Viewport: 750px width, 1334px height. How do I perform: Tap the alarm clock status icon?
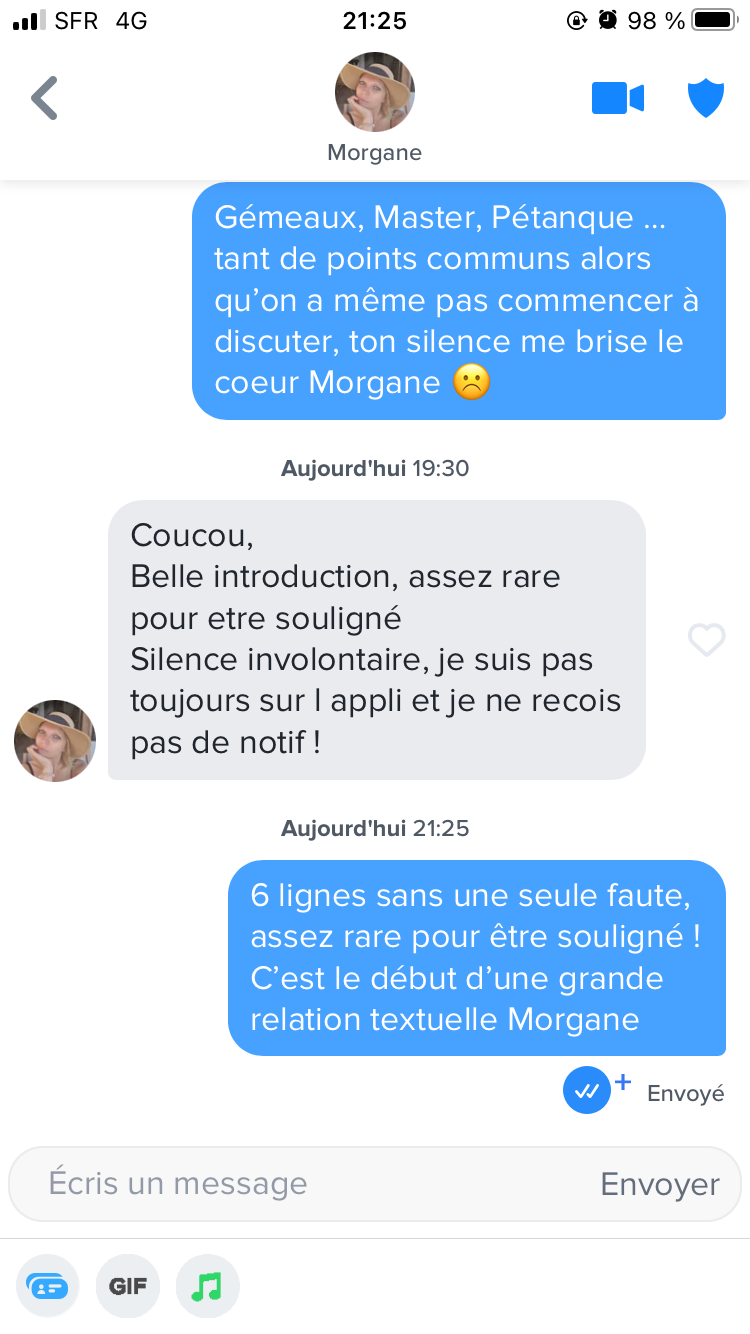click(607, 20)
